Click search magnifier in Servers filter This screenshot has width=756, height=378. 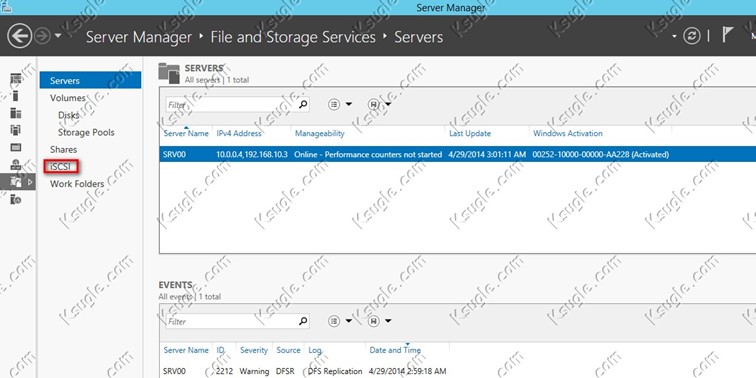pos(303,104)
